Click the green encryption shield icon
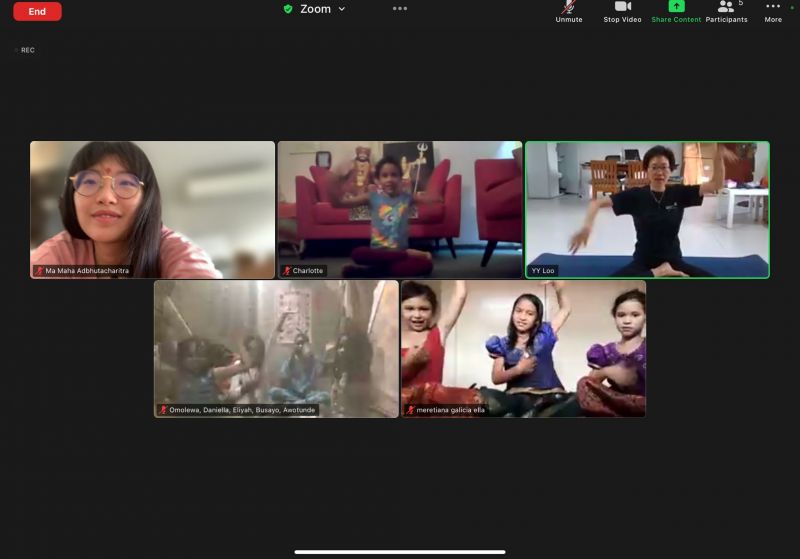 [288, 9]
